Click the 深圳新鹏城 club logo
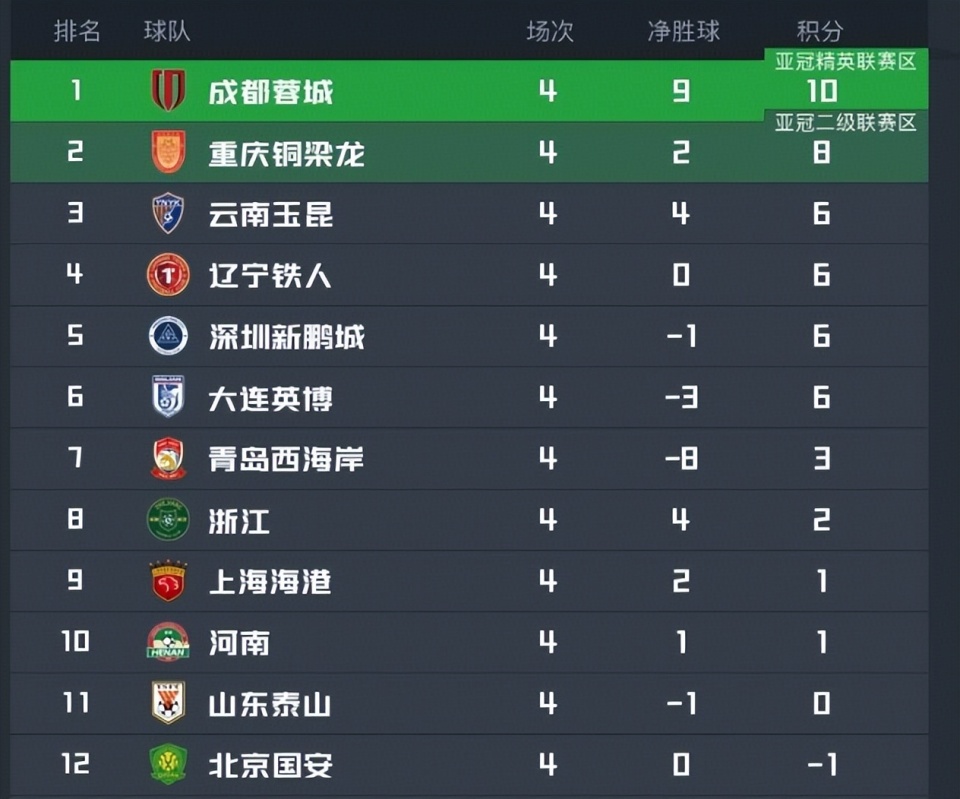Screen dimensions: 960x799 167,336
